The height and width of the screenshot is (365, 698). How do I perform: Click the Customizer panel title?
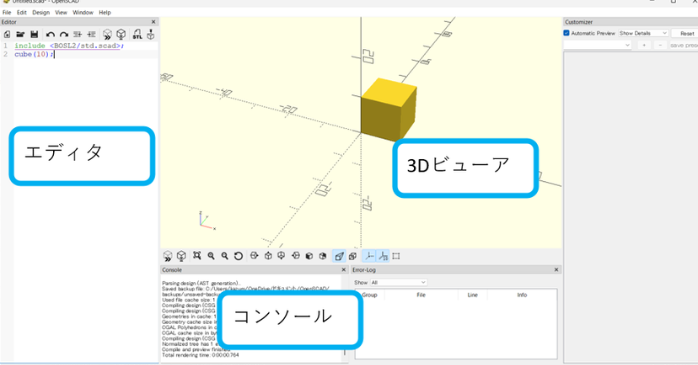[x=579, y=22]
